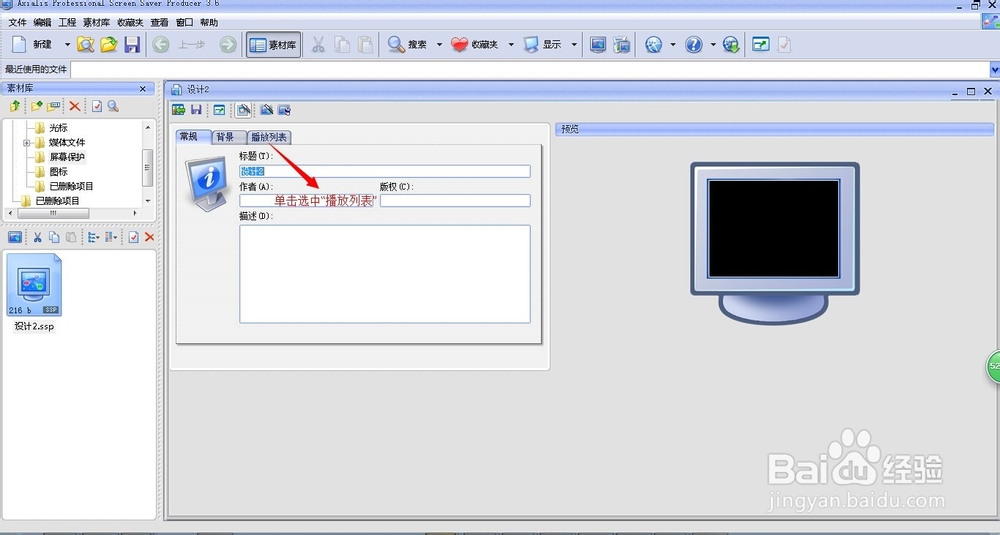Click the scissors cut icon in main toolbar
Image resolution: width=1000 pixels, height=535 pixels.
[318, 45]
